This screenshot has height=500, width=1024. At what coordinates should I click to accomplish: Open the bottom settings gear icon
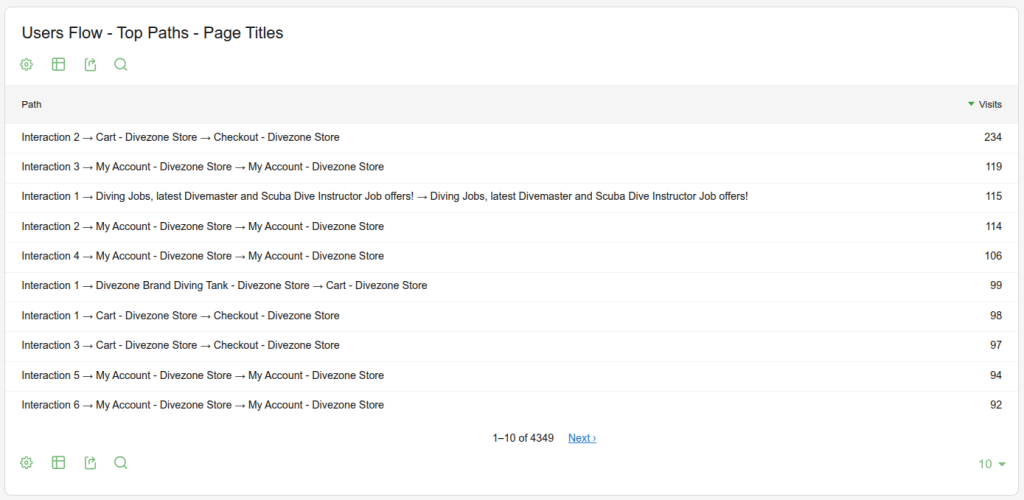pyautogui.click(x=26, y=463)
